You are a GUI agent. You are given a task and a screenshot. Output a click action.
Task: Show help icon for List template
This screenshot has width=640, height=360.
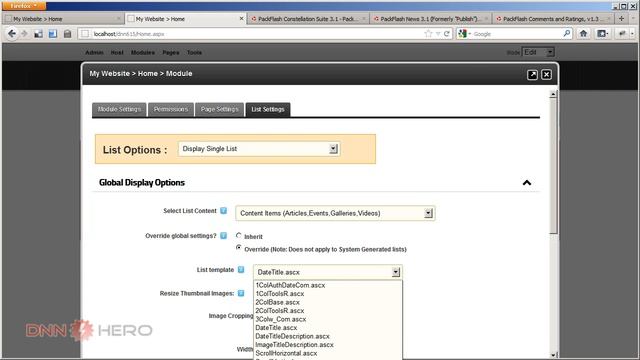(x=241, y=269)
